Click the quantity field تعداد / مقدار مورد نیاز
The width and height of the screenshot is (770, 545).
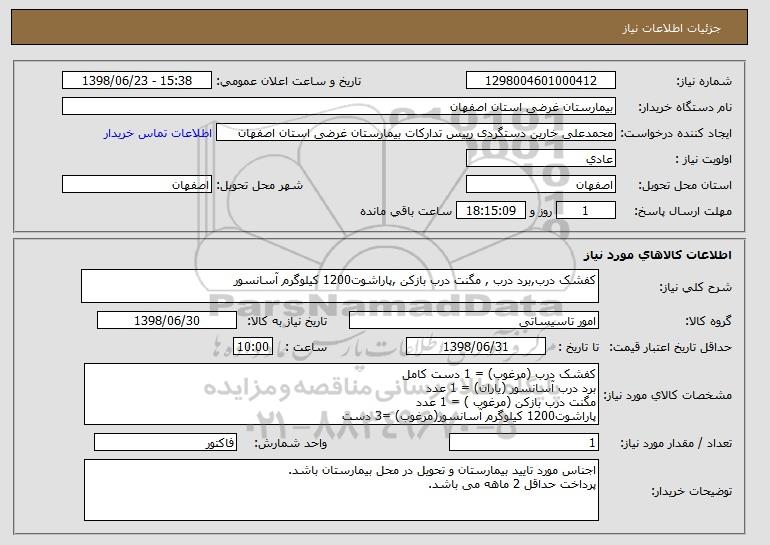524,443
